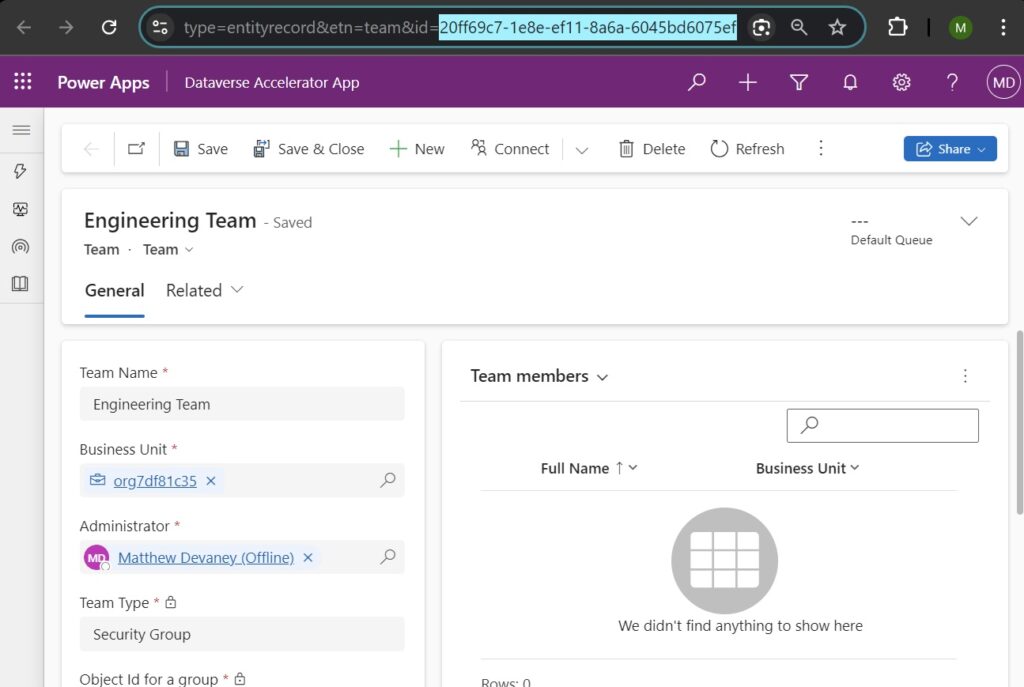Image resolution: width=1024 pixels, height=687 pixels.
Task: Click the browser address bar URL
Action: click(x=460, y=27)
